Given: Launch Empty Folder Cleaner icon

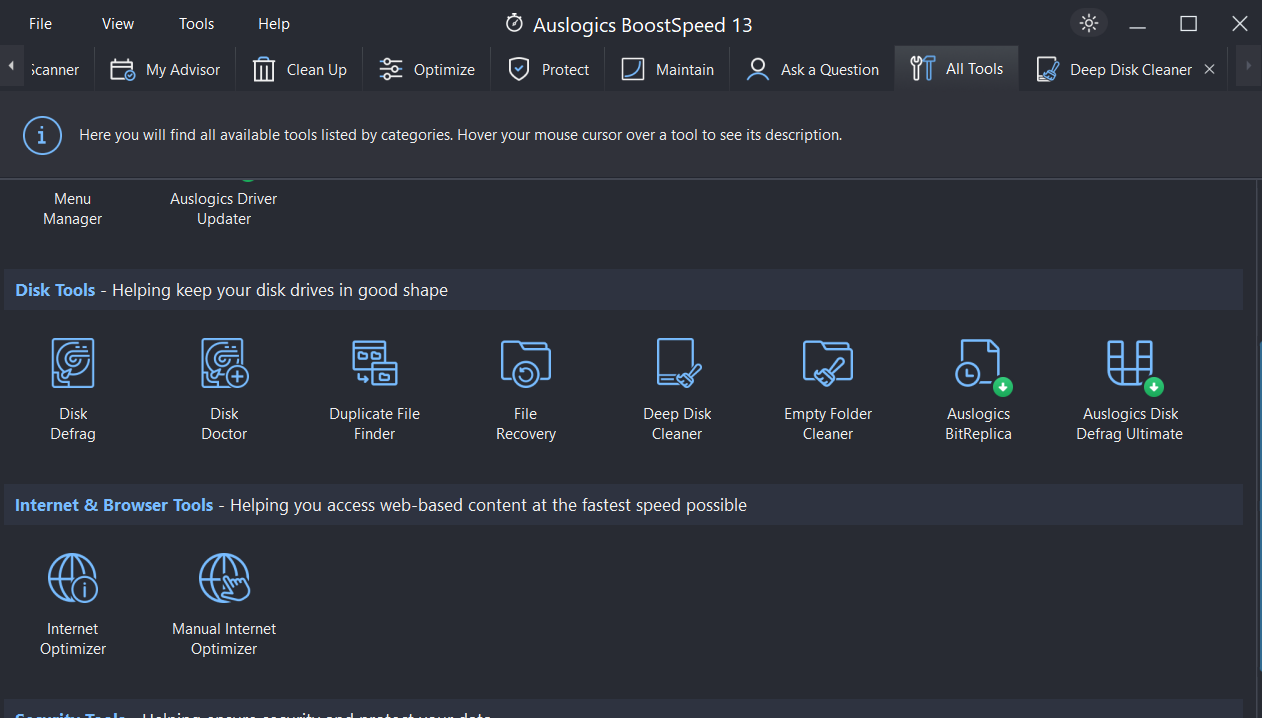Looking at the screenshot, I should click(828, 363).
